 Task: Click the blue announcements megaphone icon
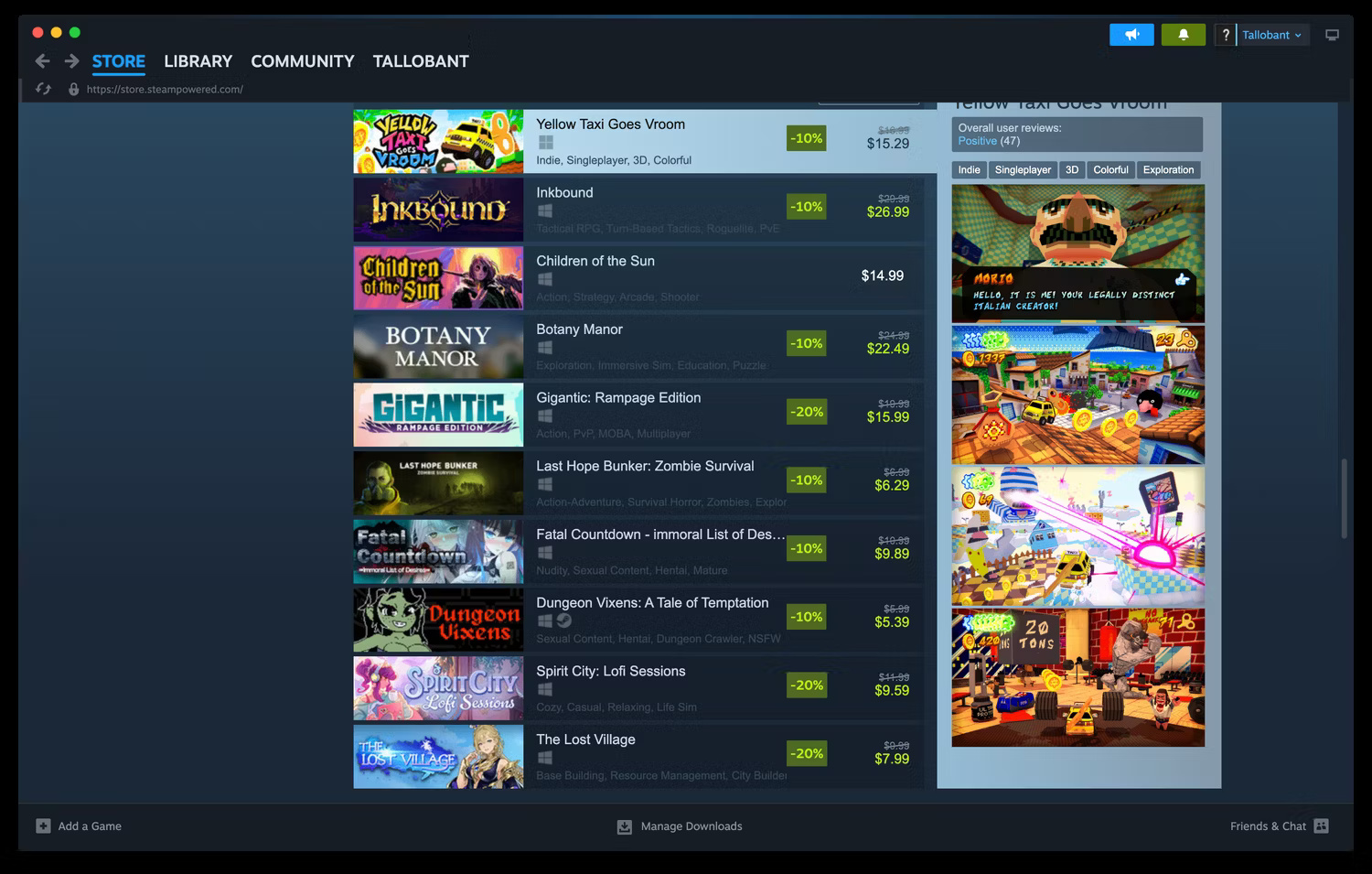point(1131,34)
